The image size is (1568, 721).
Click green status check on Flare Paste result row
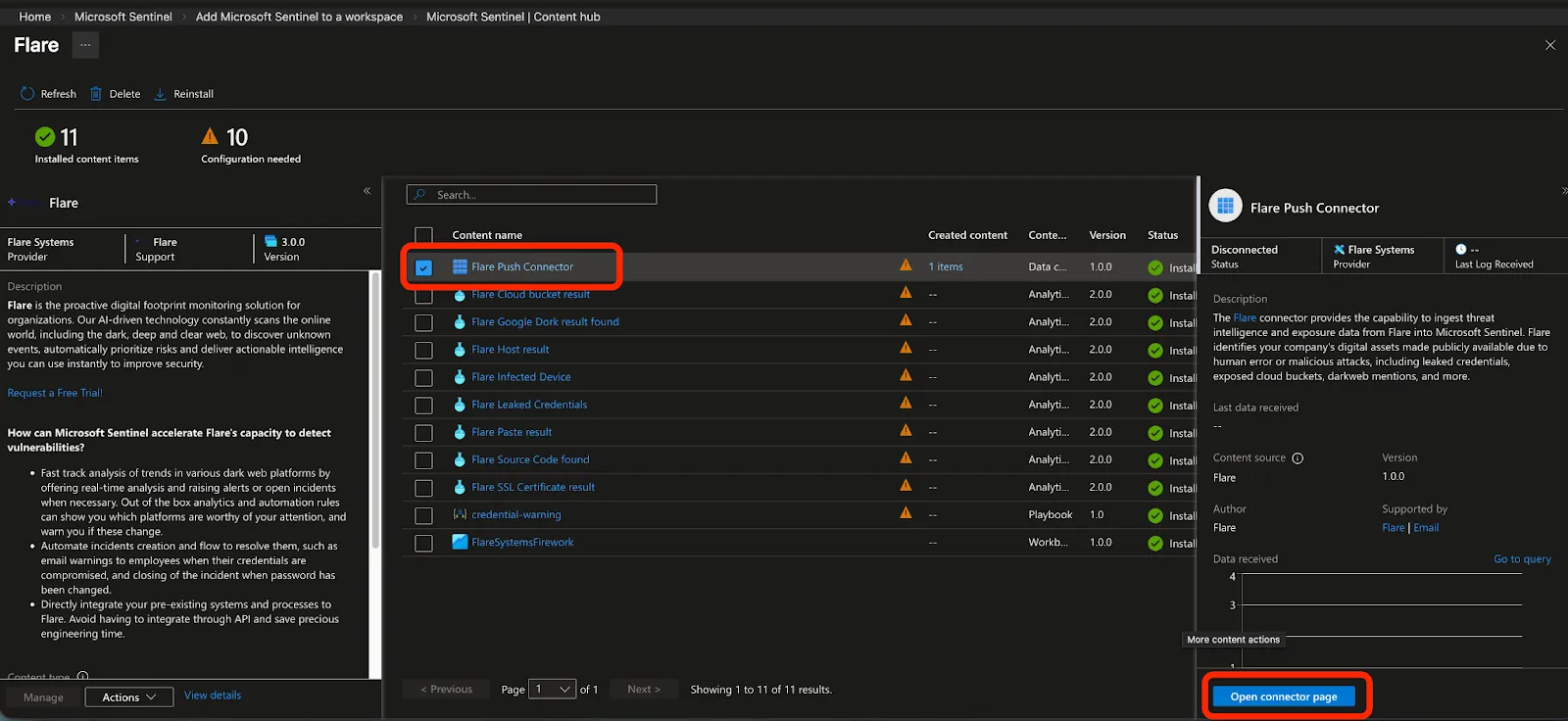click(x=1155, y=433)
